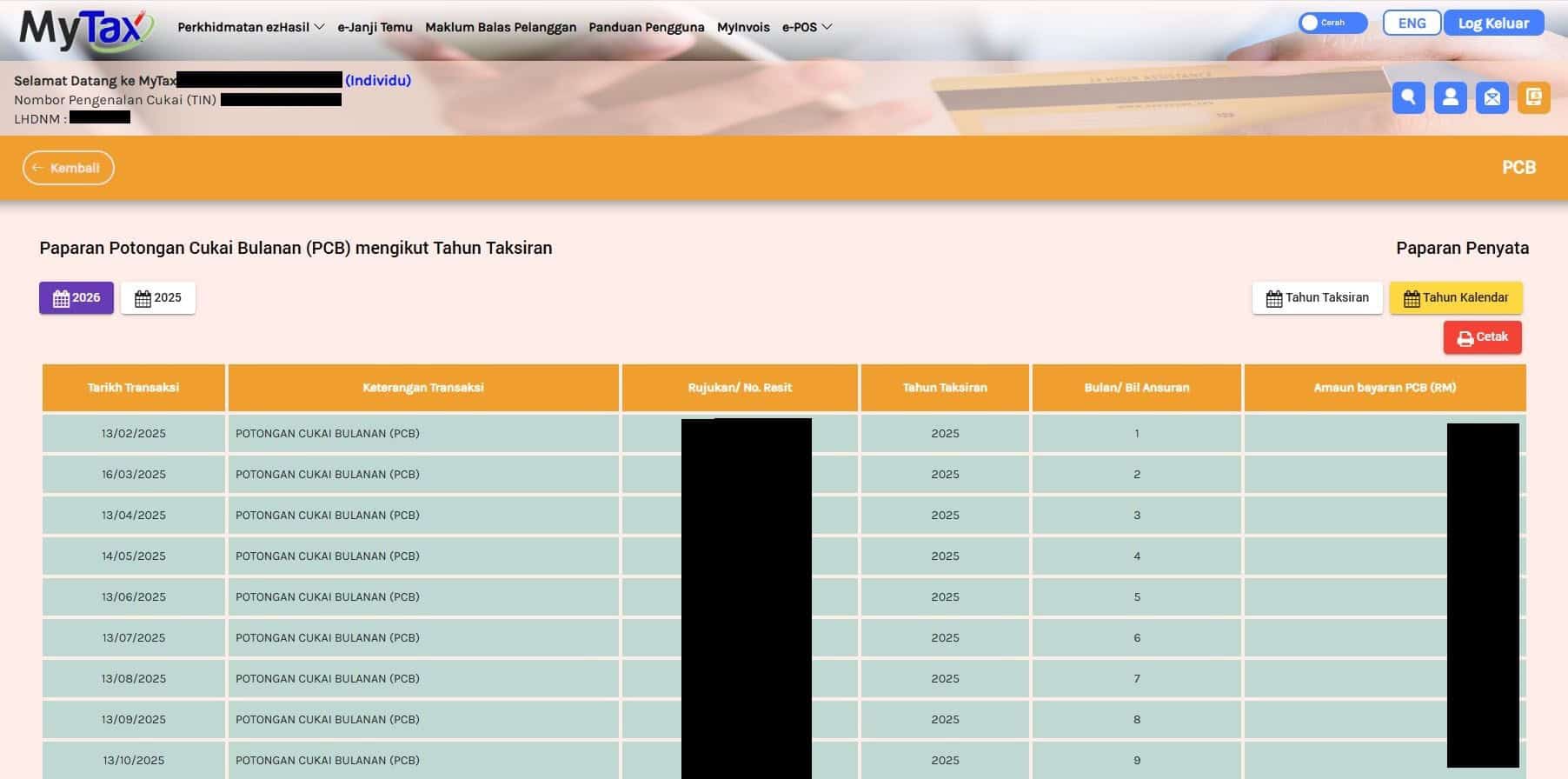Open the e-Janji Temu menu item
Image resolution: width=1568 pixels, height=779 pixels.
[375, 27]
